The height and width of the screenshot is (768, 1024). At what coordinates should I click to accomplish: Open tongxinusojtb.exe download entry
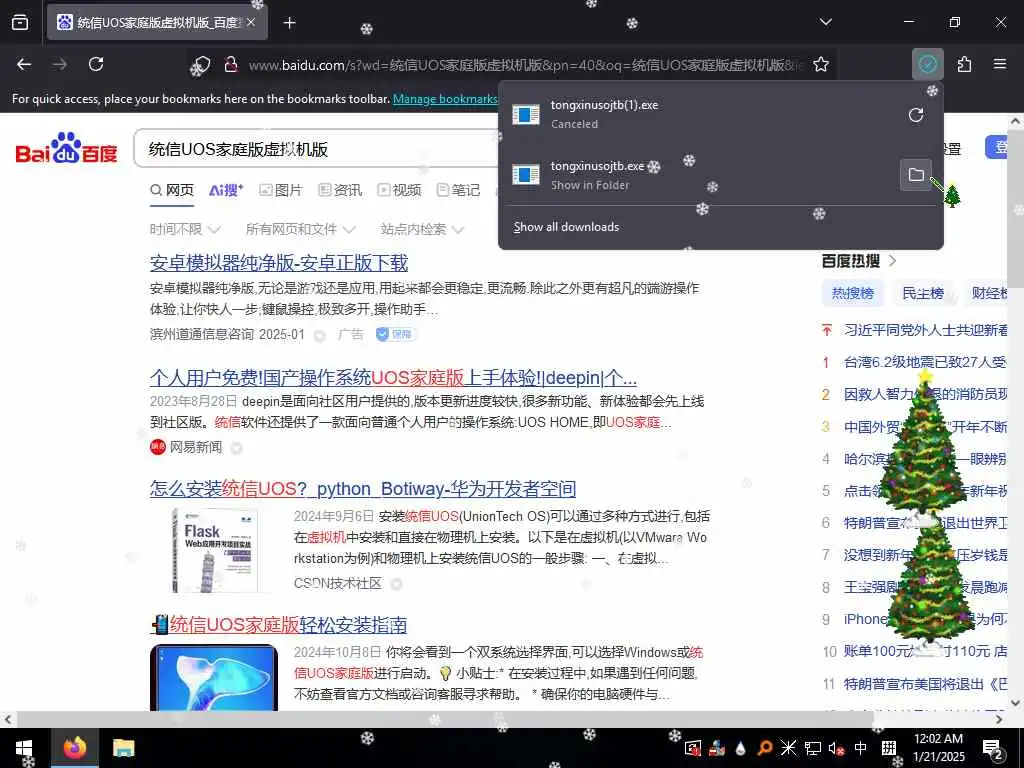[x=700, y=175]
